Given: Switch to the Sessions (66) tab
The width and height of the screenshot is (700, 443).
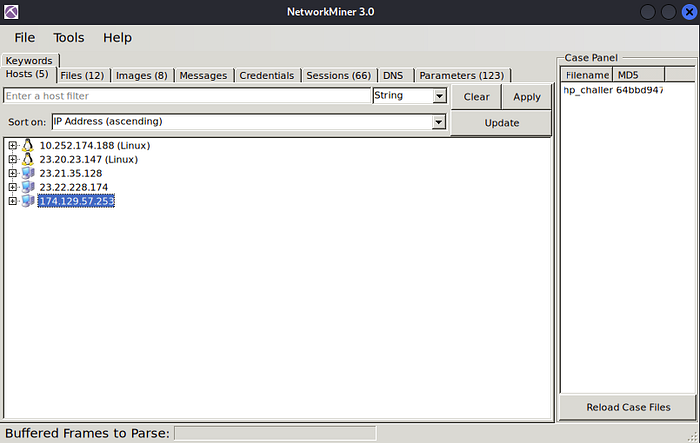Looking at the screenshot, I should click(x=338, y=75).
